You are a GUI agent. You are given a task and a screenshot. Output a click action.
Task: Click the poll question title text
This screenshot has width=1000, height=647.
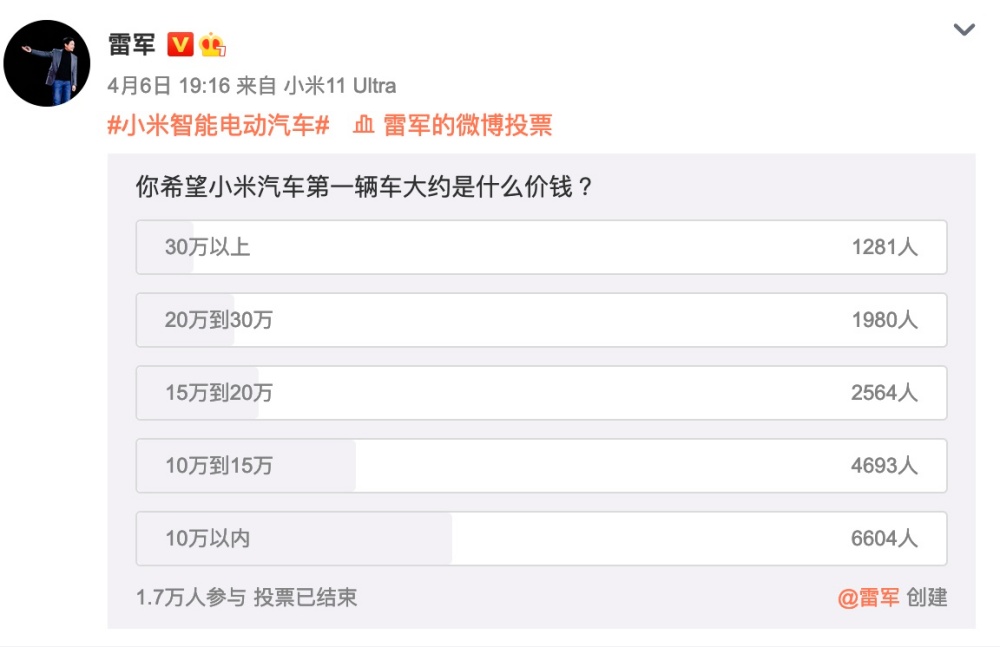(x=365, y=187)
